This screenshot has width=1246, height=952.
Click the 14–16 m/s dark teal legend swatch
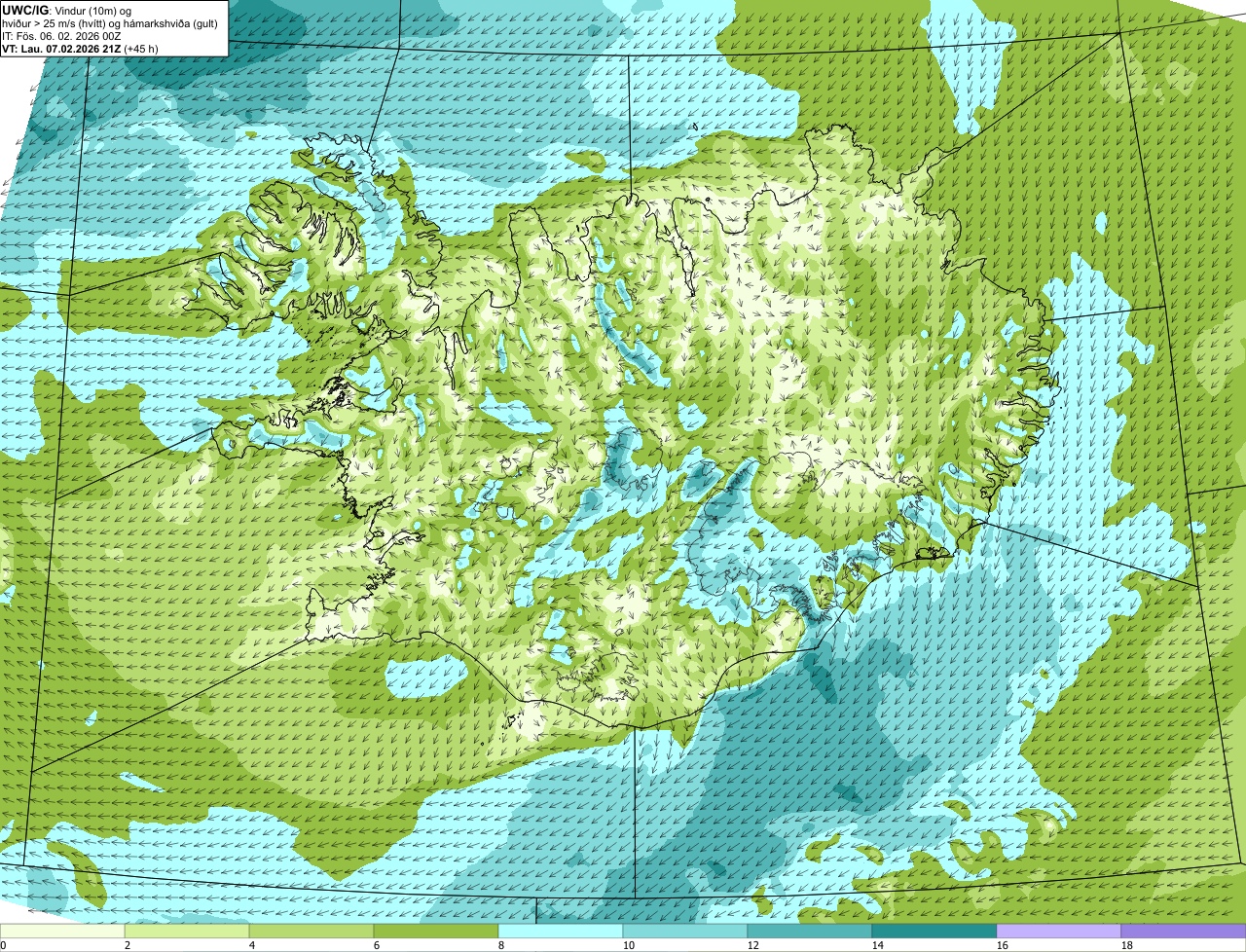[x=934, y=932]
